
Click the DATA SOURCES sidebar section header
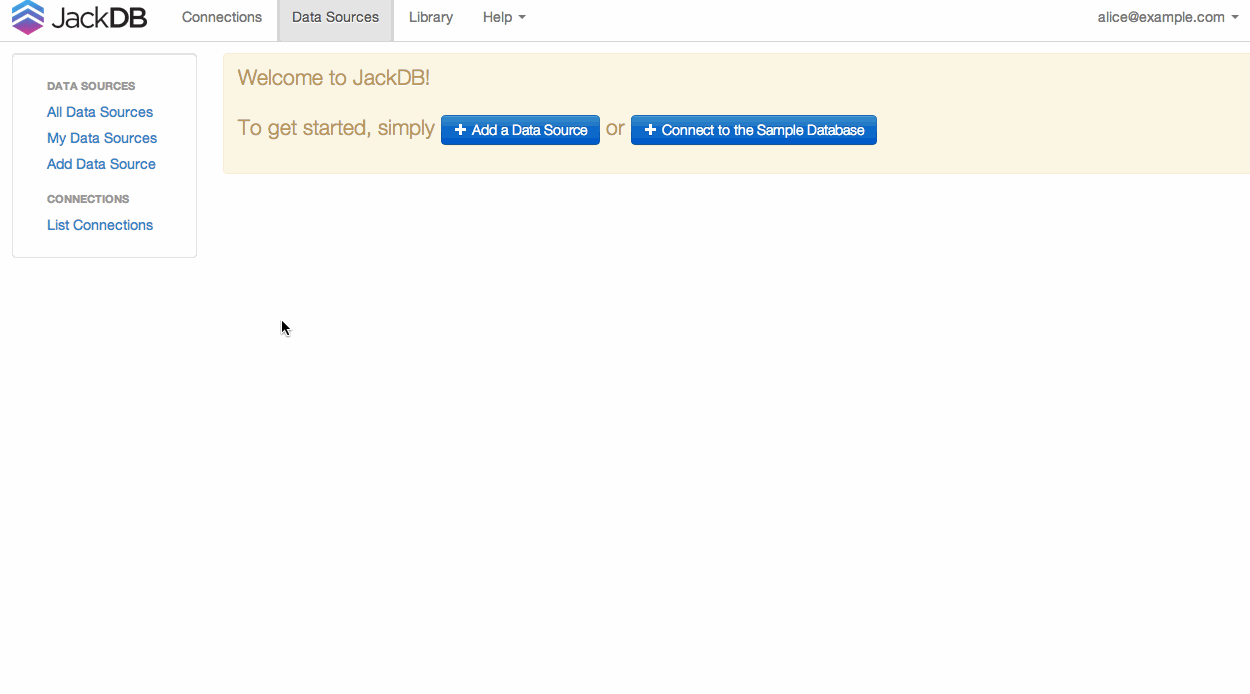pyautogui.click(x=91, y=86)
